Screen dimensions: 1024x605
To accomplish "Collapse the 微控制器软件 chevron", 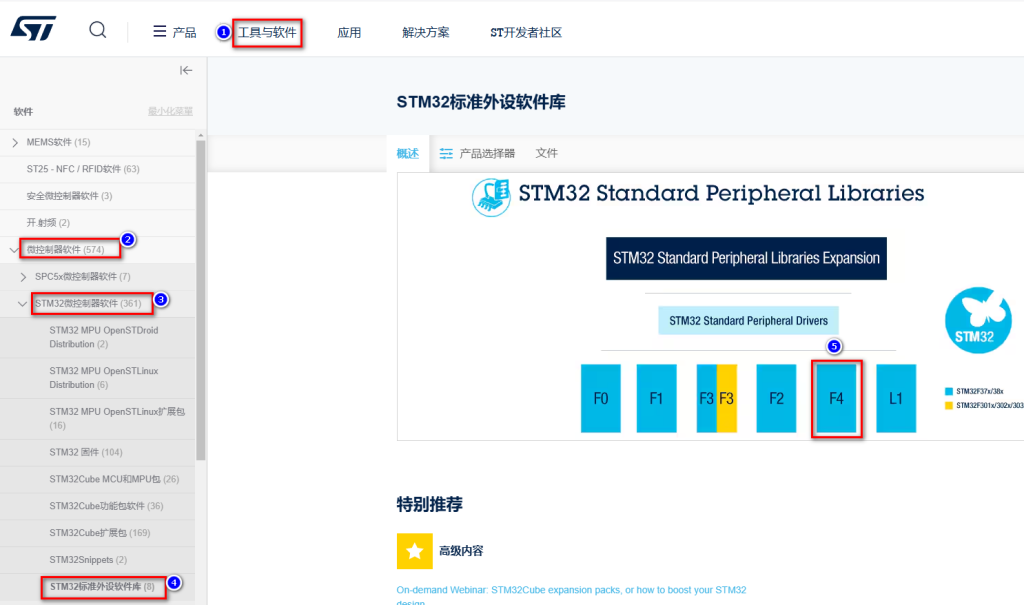I will pyautogui.click(x=14, y=250).
